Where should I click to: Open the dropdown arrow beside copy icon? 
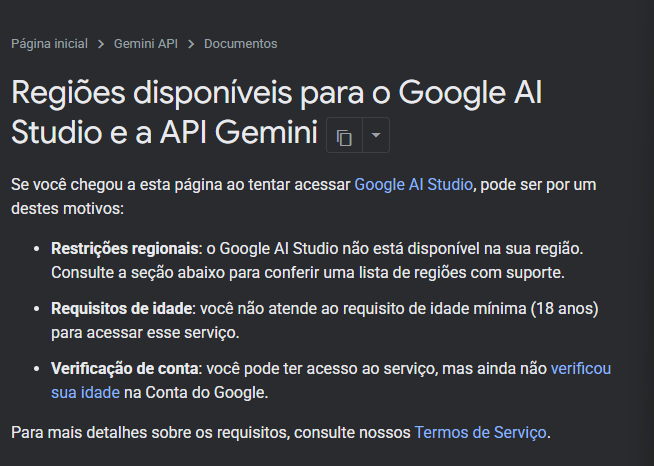point(376,135)
